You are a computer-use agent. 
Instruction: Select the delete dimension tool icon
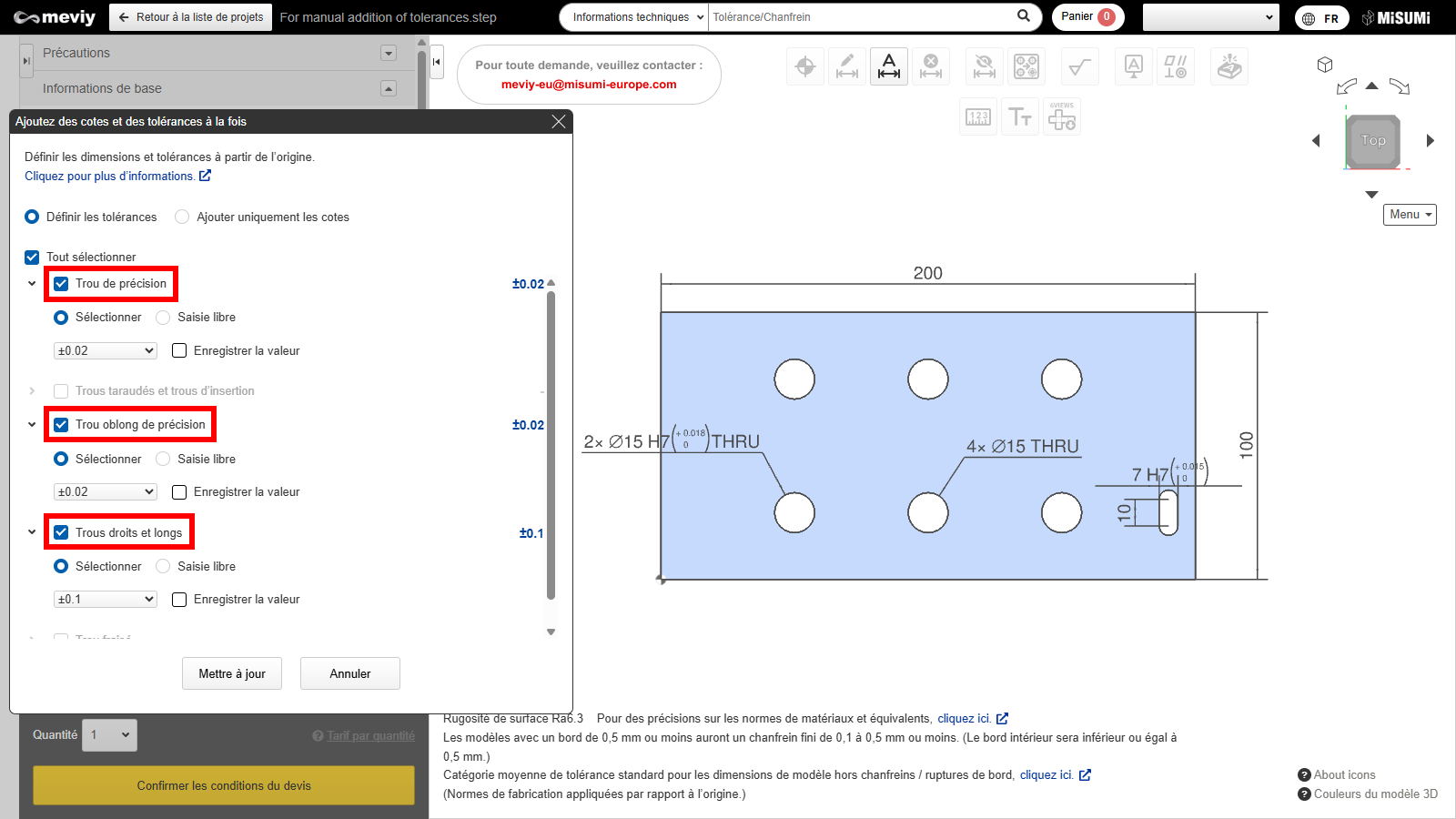tap(931, 66)
